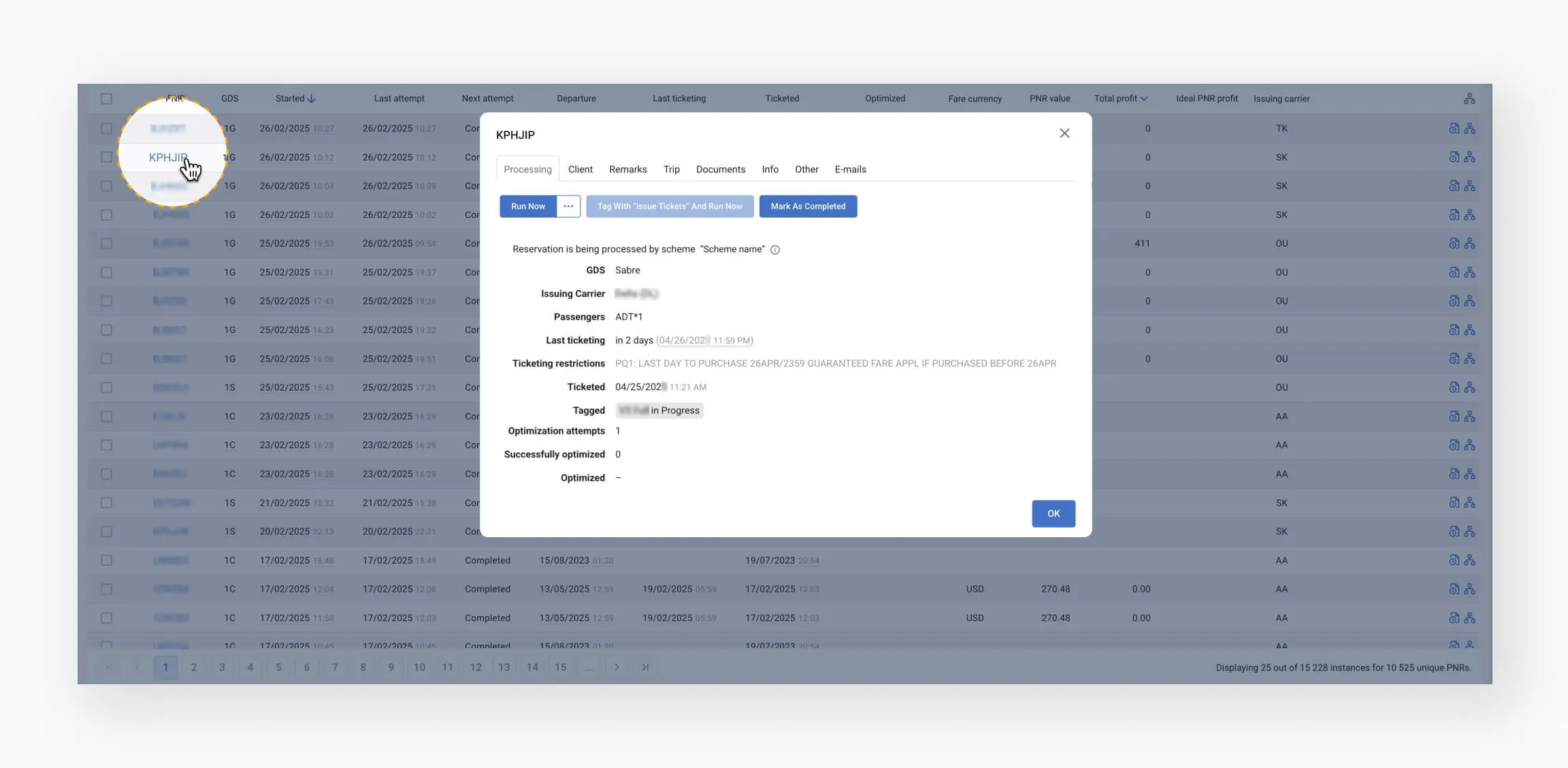Jump to last page of results
The height and width of the screenshot is (768, 1568).
point(645,667)
